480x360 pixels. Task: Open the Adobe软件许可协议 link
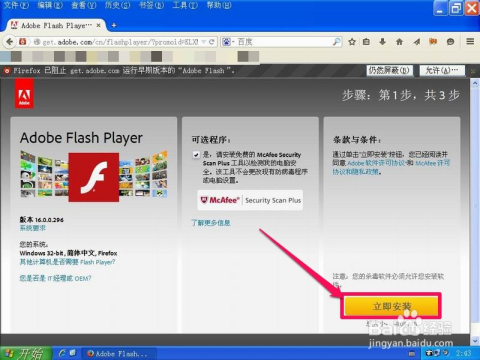(376, 163)
